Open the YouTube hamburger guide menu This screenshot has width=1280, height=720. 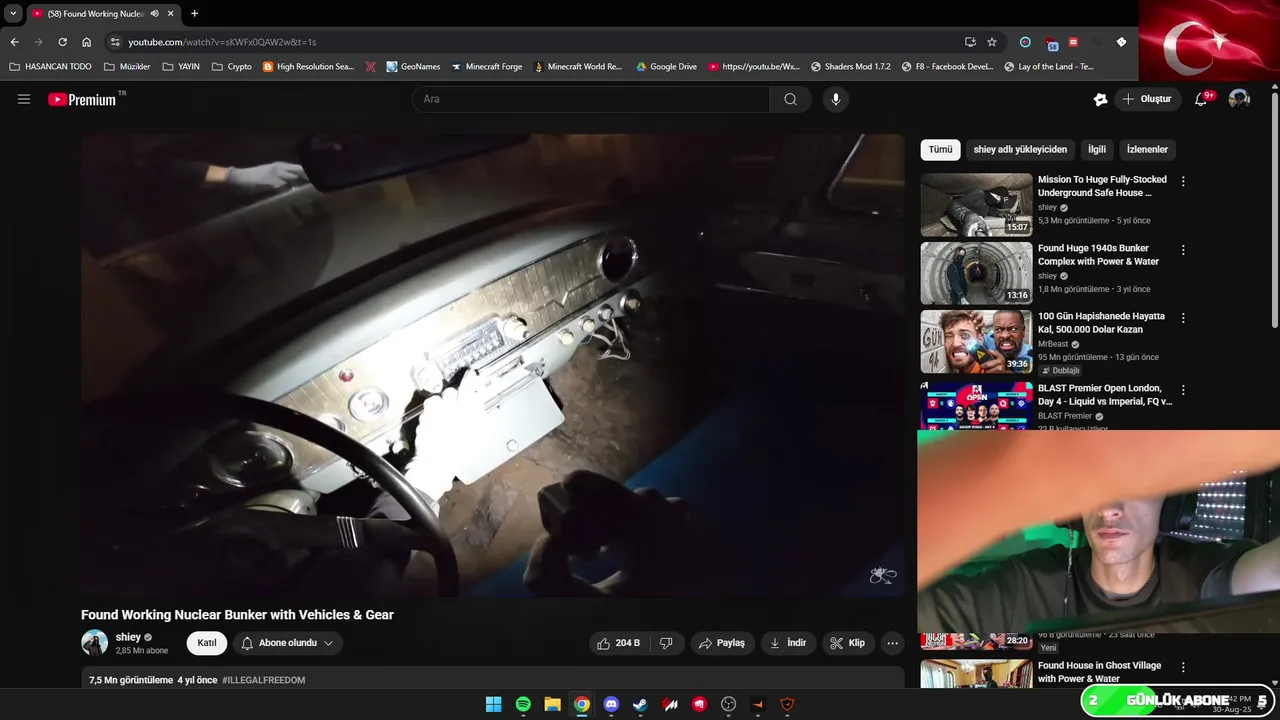click(24, 99)
